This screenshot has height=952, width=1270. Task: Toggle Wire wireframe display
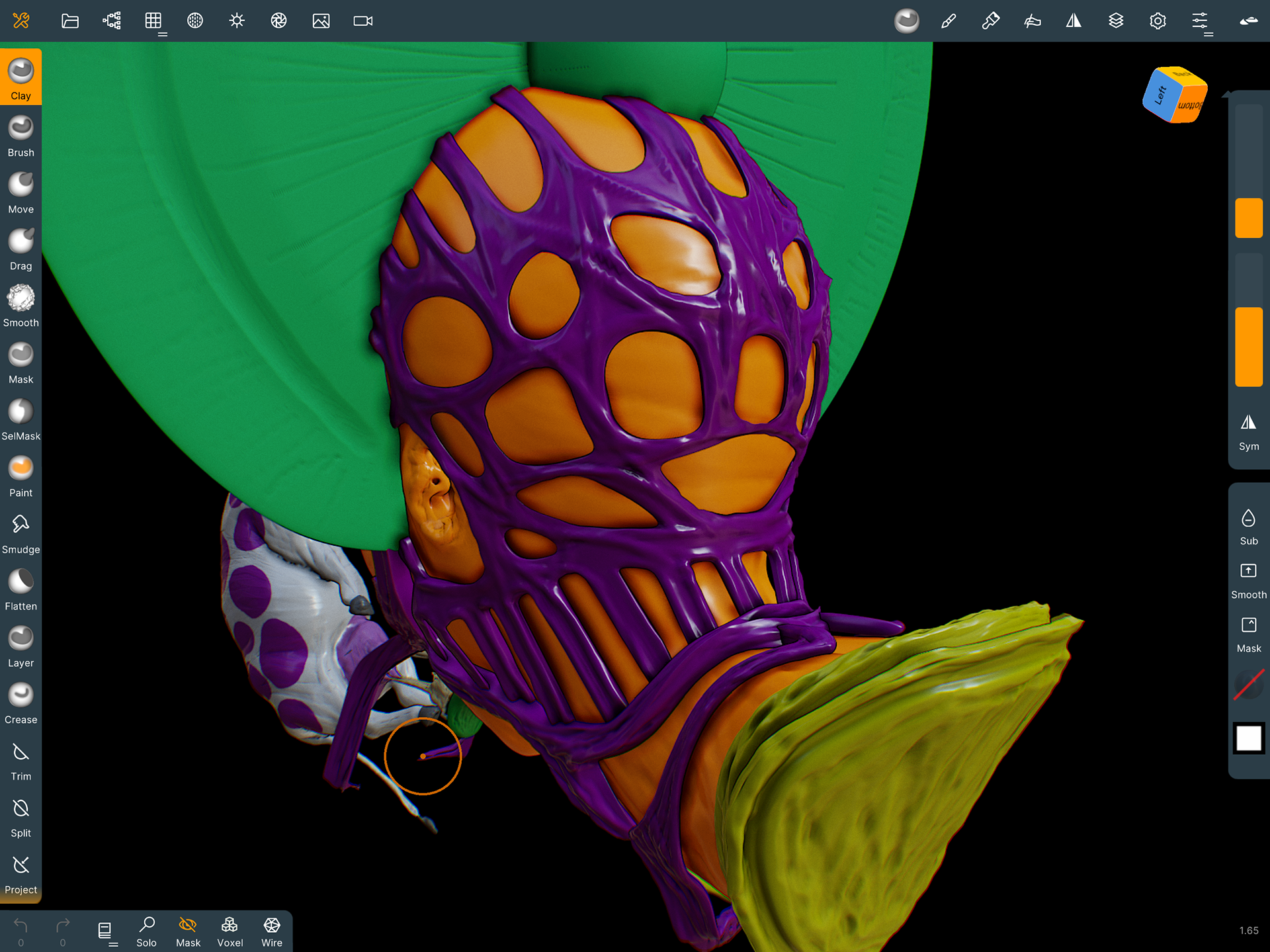click(x=271, y=931)
